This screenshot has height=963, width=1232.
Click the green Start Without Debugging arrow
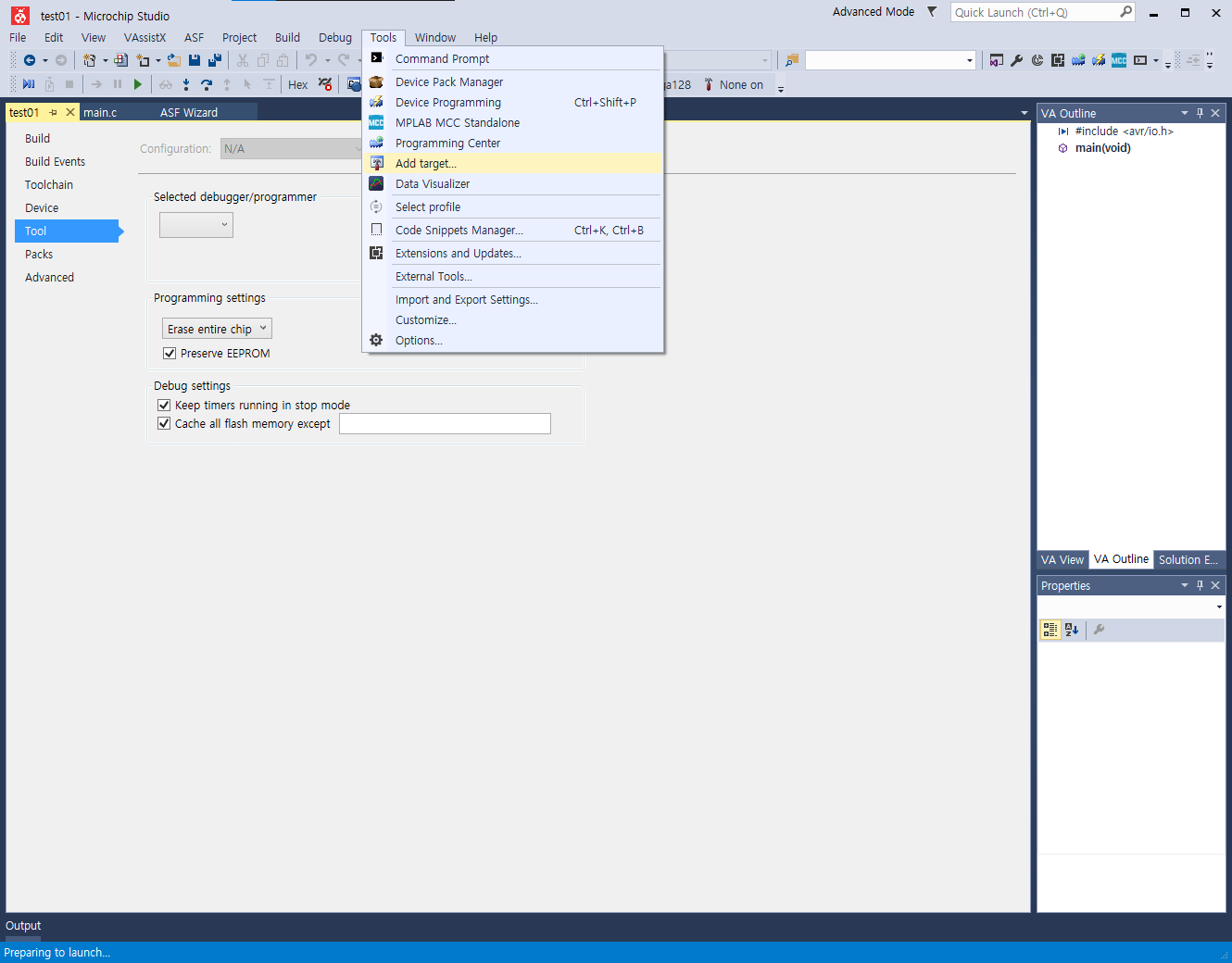(x=138, y=84)
